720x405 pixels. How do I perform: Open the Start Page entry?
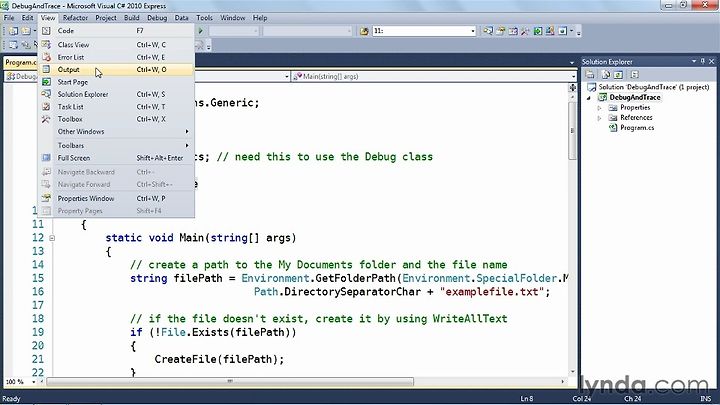click(116, 82)
